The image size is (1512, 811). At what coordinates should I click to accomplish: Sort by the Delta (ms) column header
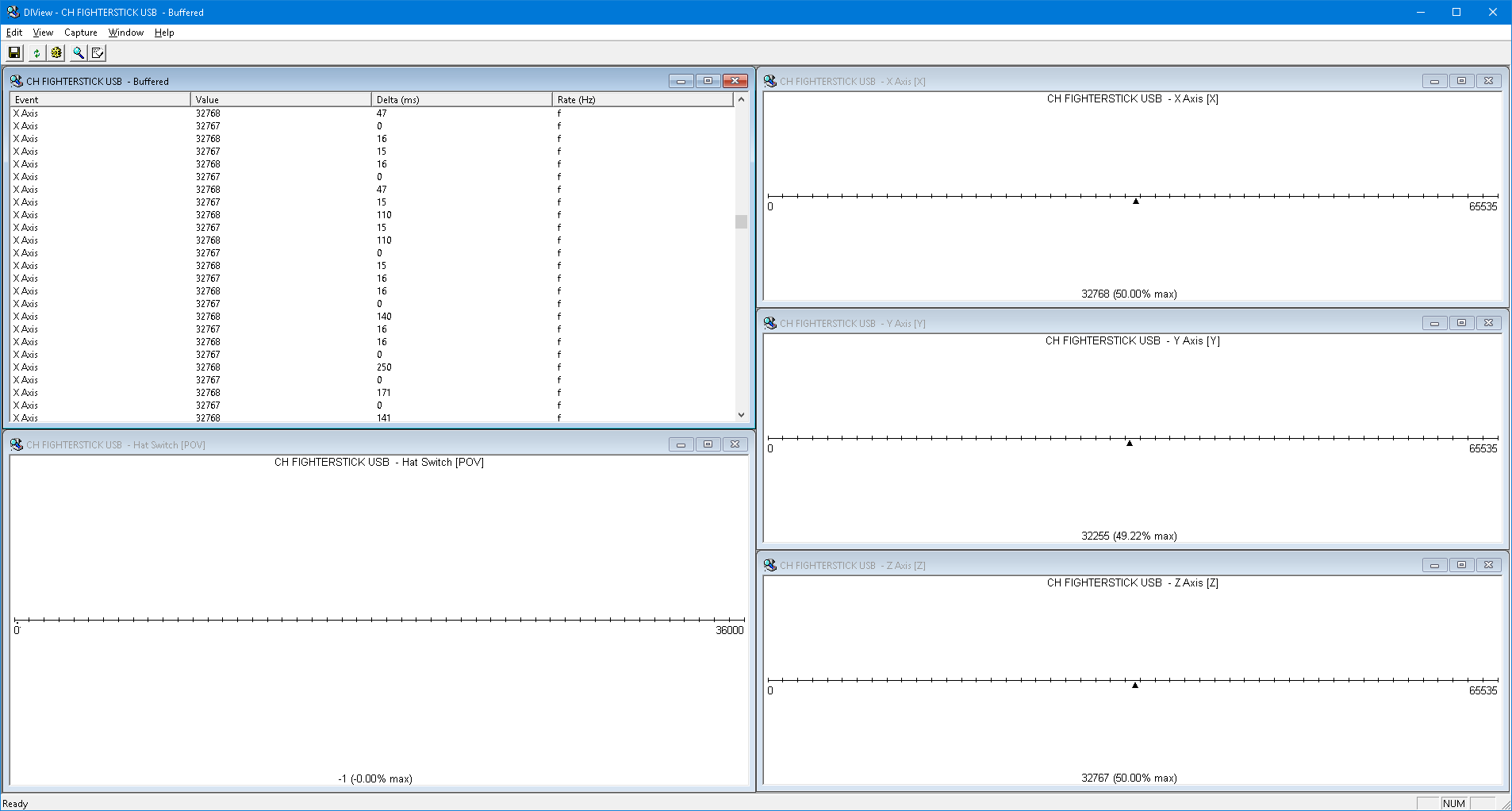pos(462,99)
